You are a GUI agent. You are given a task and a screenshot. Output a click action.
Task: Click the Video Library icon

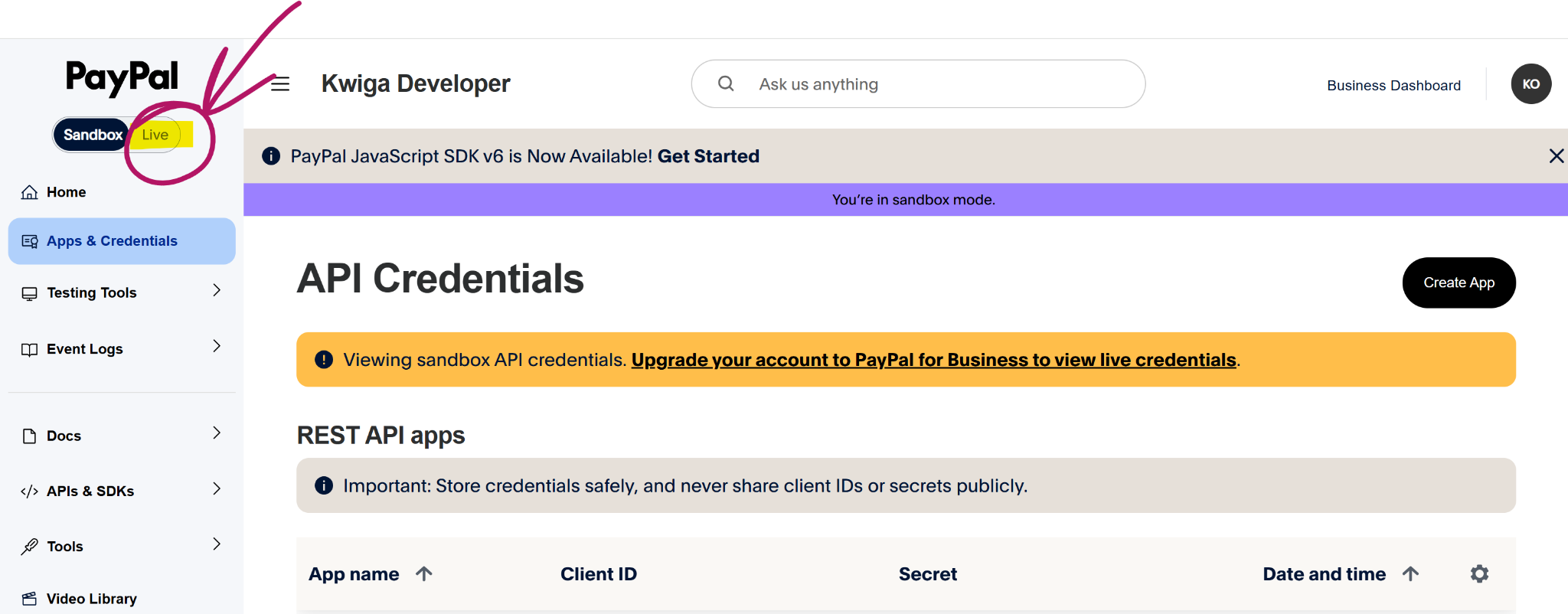[29, 599]
